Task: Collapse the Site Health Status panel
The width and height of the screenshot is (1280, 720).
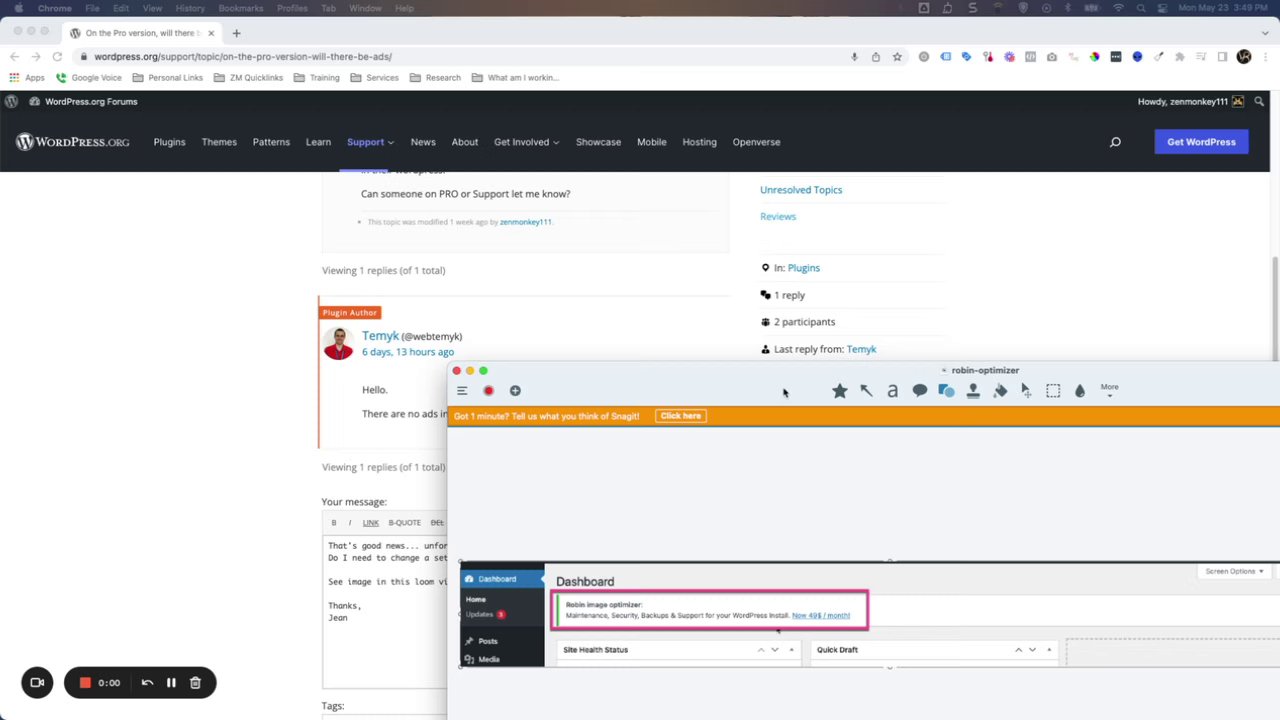Action: [791, 650]
